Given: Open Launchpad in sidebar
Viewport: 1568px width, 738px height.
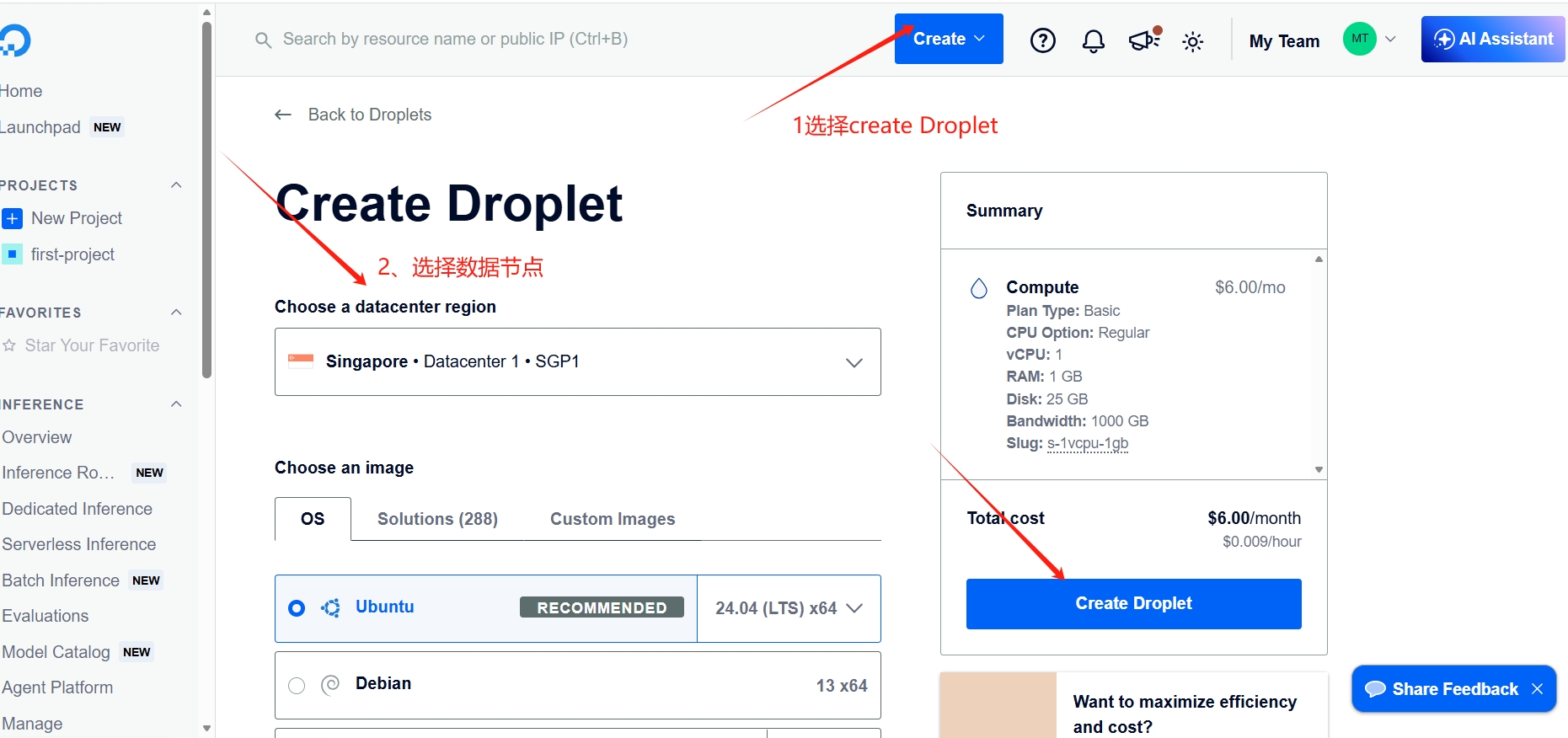Looking at the screenshot, I should tap(40, 127).
